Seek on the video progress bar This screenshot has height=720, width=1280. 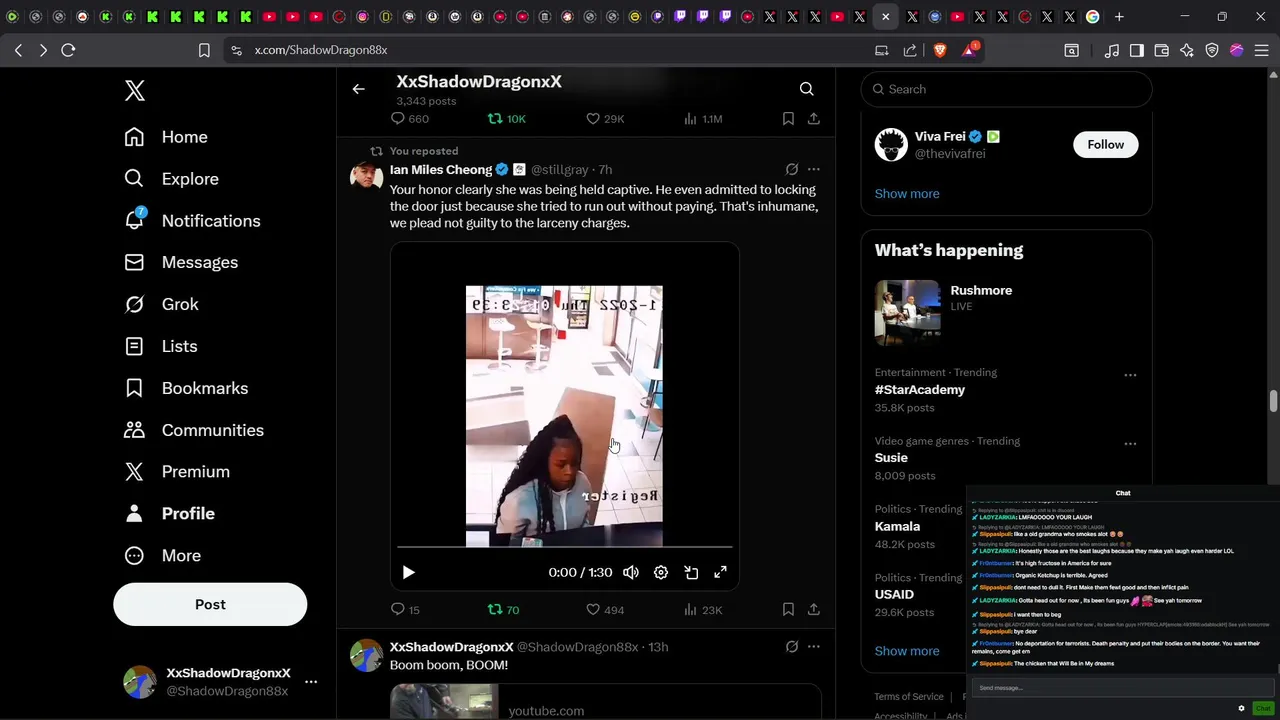[565, 547]
